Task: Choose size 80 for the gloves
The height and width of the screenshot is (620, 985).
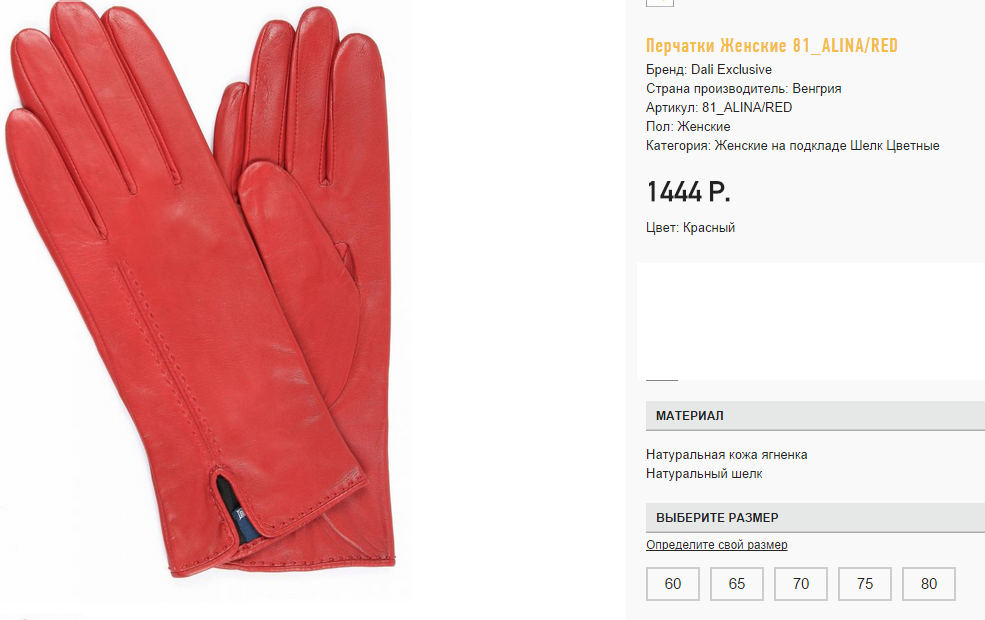Action: pos(929,584)
